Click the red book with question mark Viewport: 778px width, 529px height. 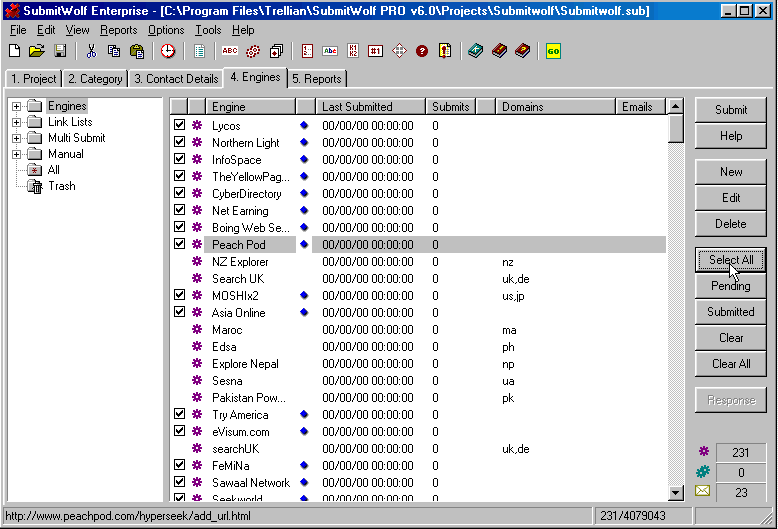(522, 51)
